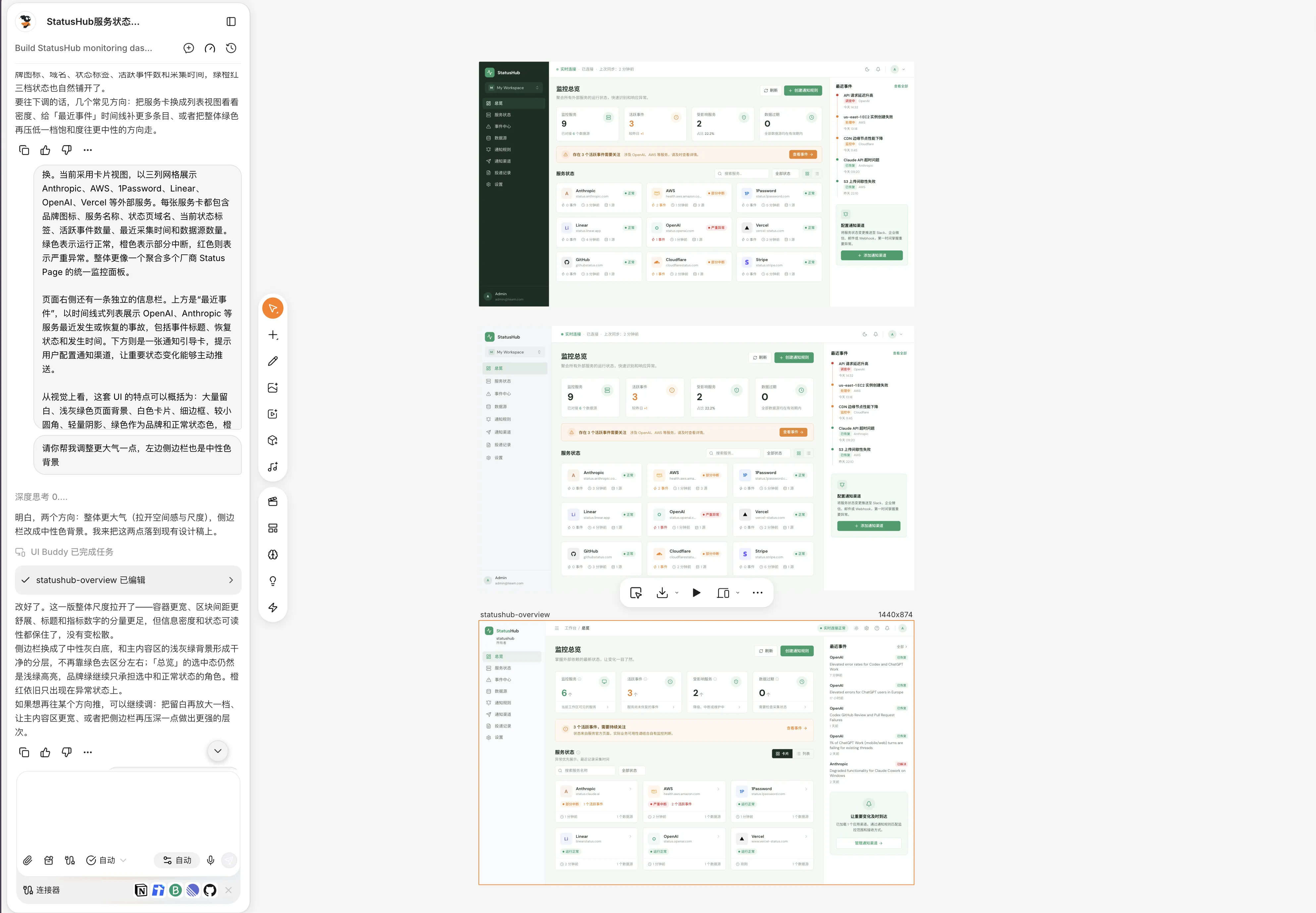1316x913 pixels.
Task: Expand download options chevron
Action: [677, 593]
